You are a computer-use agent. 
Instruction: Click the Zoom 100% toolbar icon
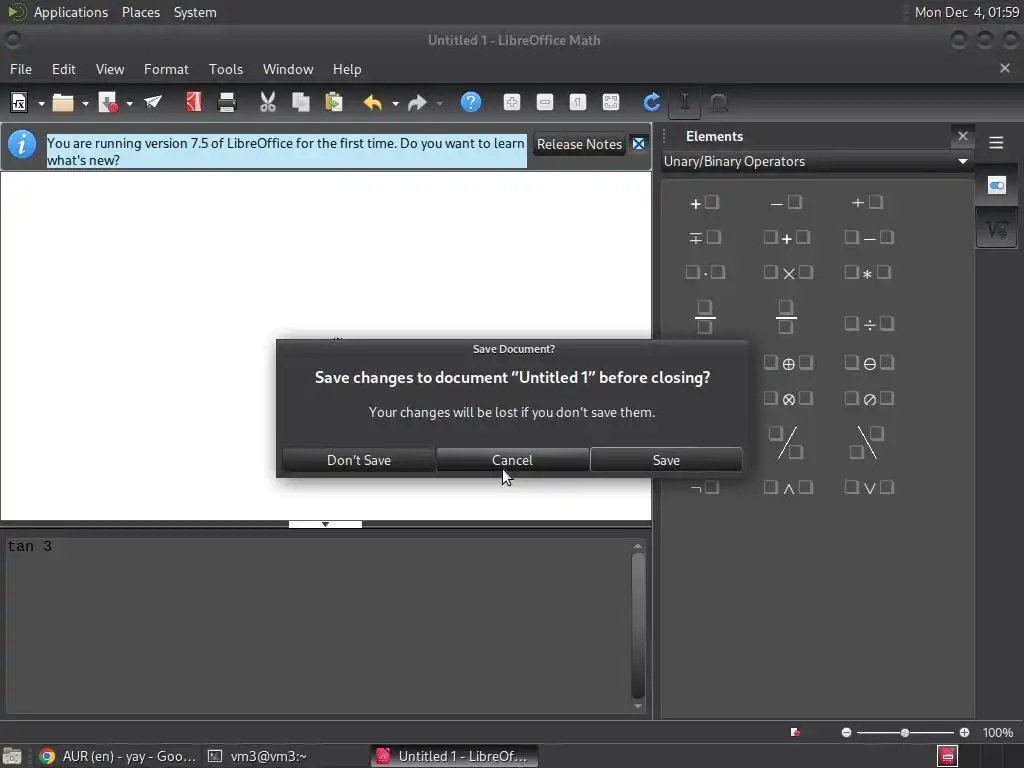pos(578,102)
